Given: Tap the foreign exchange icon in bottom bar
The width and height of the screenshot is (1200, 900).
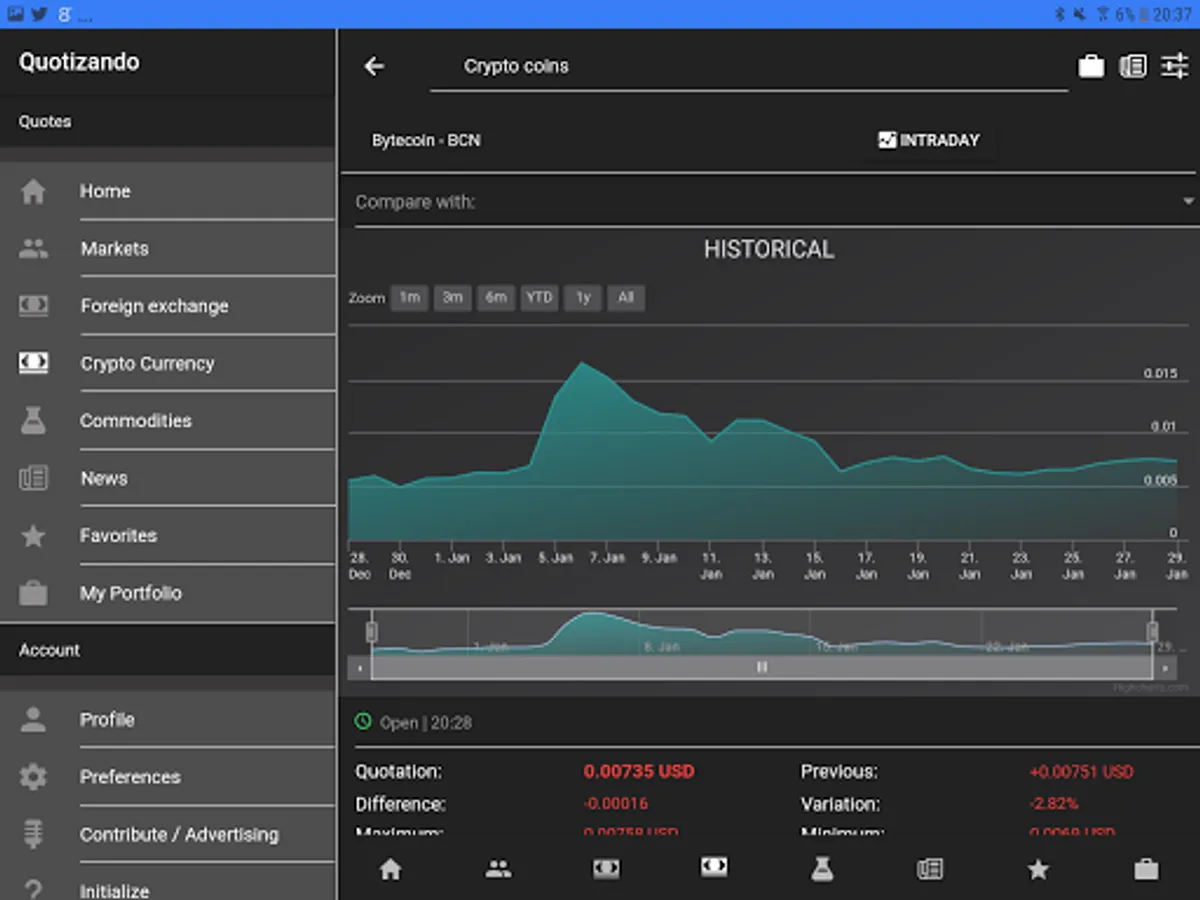Looking at the screenshot, I should (x=606, y=869).
